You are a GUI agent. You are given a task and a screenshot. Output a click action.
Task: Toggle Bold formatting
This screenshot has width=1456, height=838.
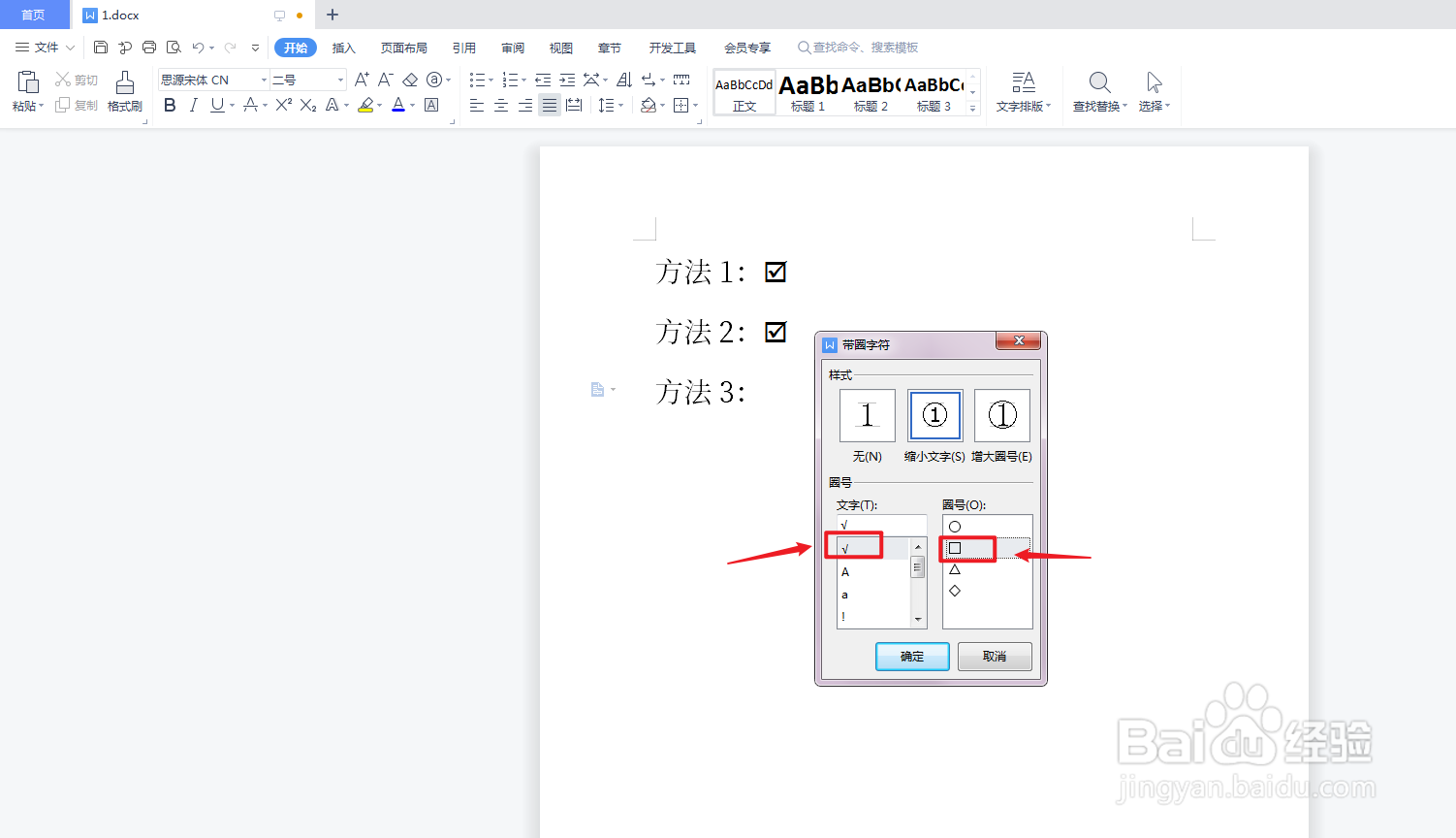pyautogui.click(x=170, y=105)
